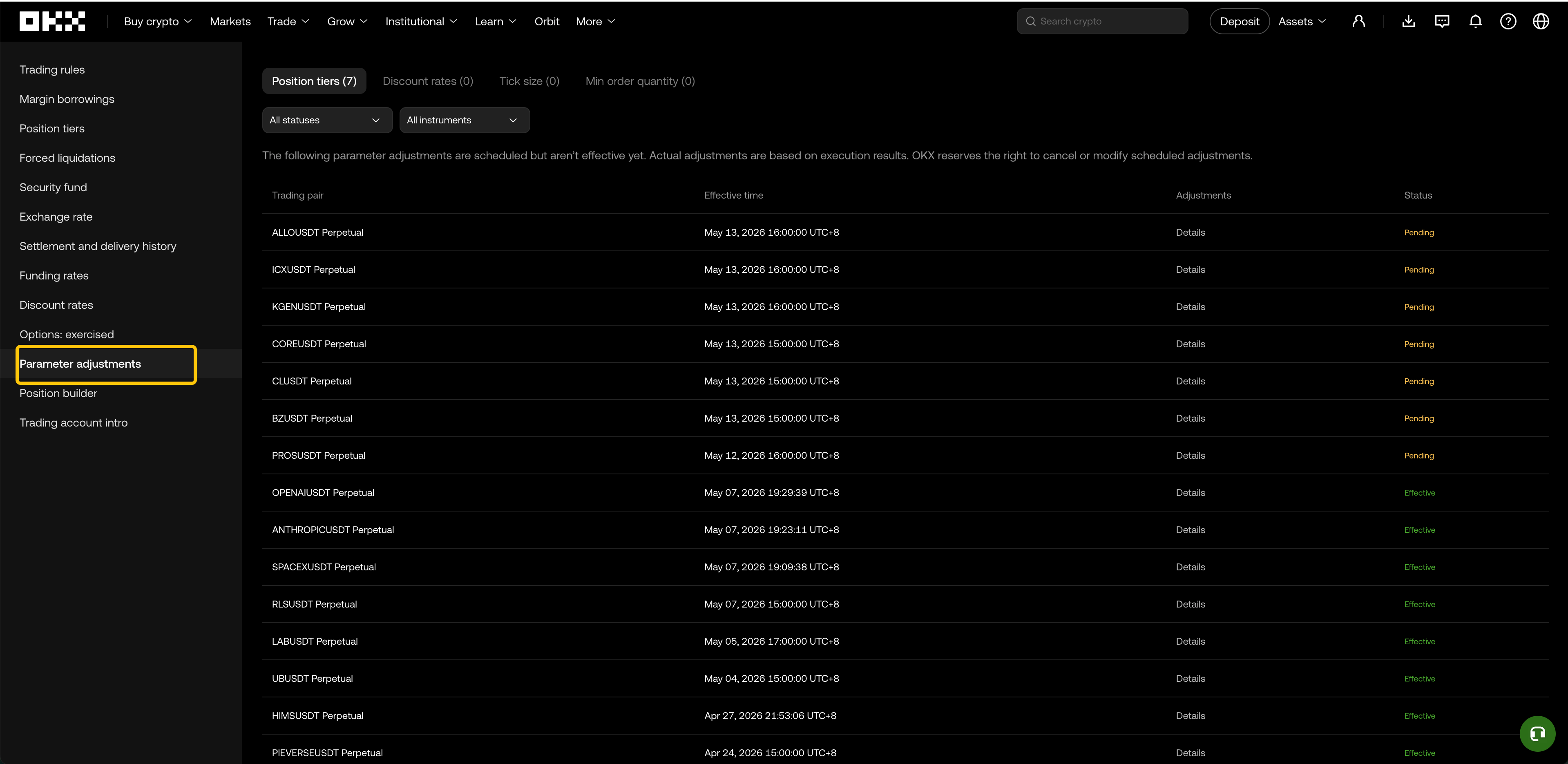The height and width of the screenshot is (764, 1568).
Task: Expand the More menu
Action: [596, 21]
